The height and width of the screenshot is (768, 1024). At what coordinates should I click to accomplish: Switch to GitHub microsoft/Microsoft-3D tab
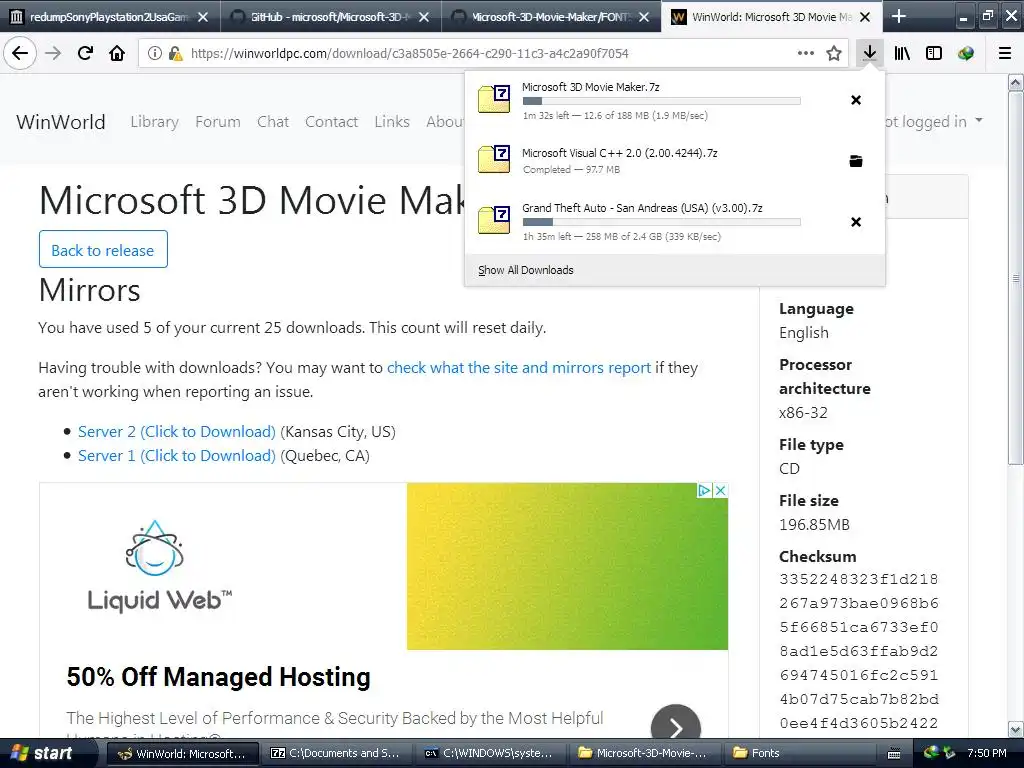[x=330, y=17]
